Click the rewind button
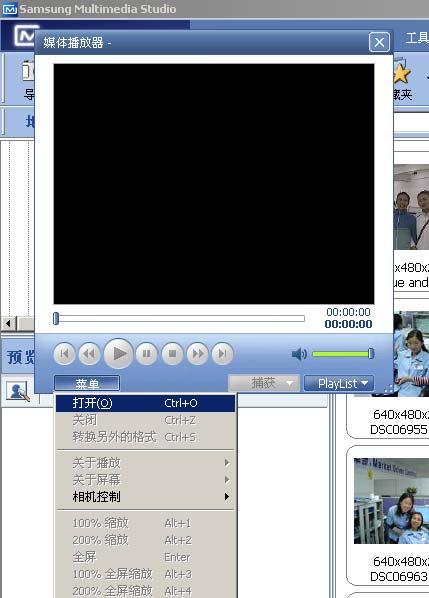The height and width of the screenshot is (598, 429). 90,354
